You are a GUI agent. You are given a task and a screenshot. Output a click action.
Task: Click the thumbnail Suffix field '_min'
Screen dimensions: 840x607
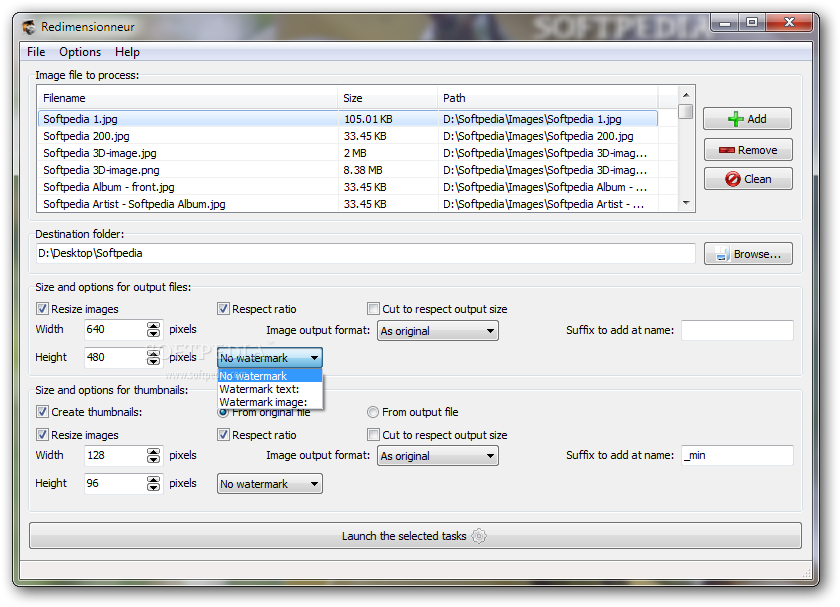point(737,455)
